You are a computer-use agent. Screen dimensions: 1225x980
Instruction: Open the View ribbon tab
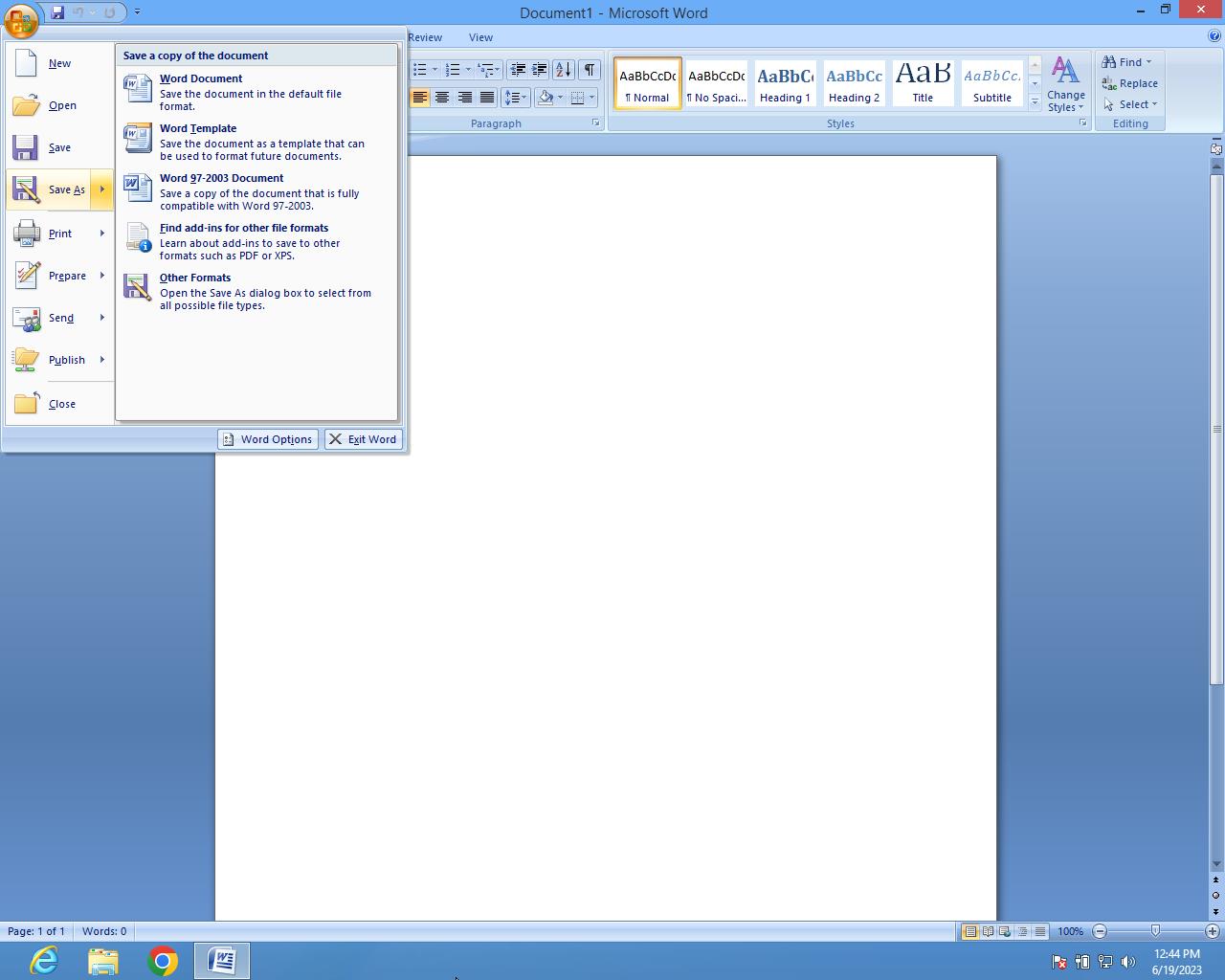480,37
